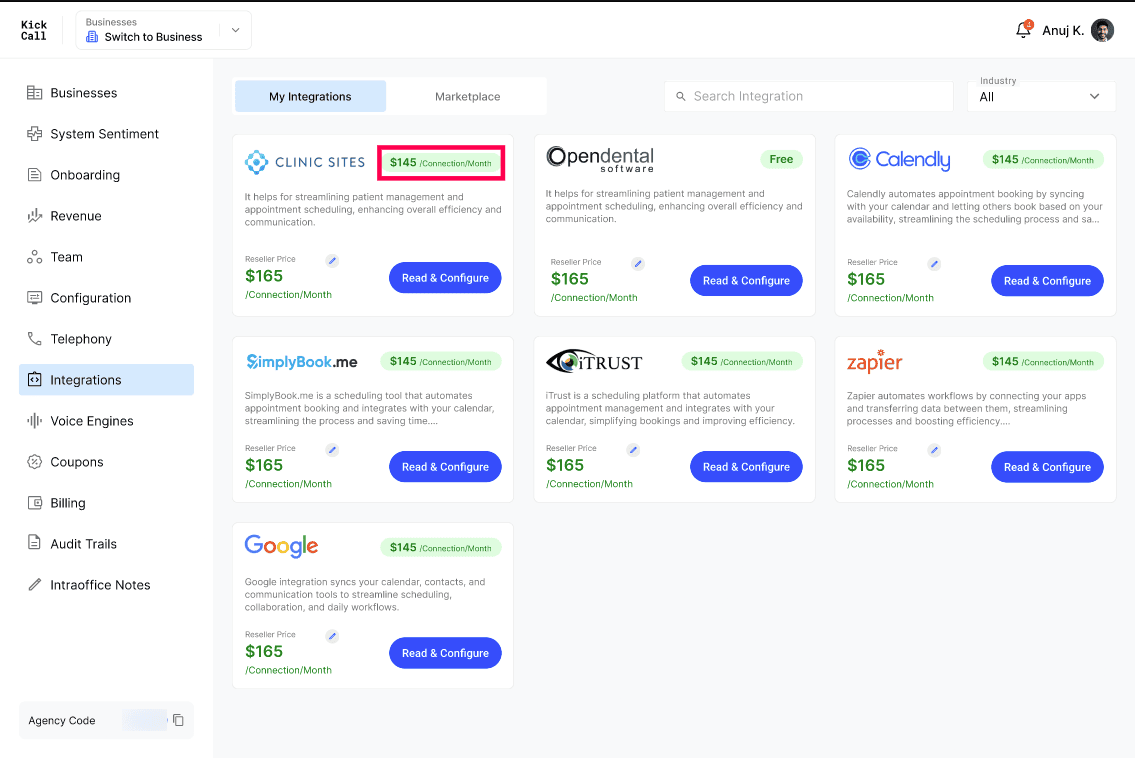This screenshot has height=758, width=1135.
Task: Click the Calendly logo
Action: click(x=899, y=159)
